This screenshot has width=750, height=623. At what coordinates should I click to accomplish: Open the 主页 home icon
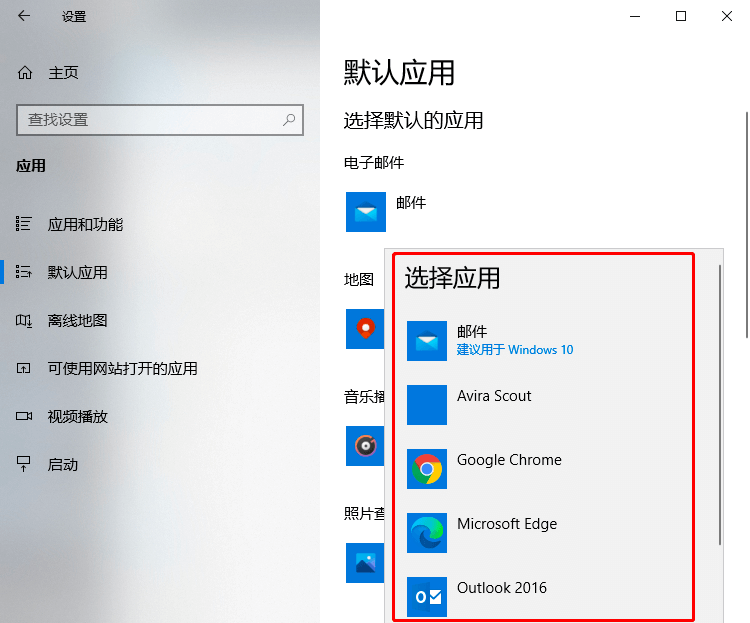(25, 73)
